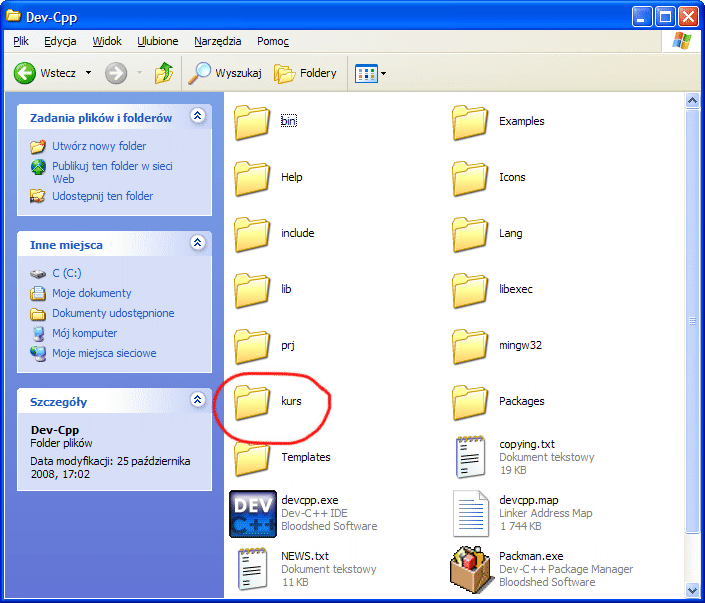The image size is (705, 603).
Task: Click the NEWS.txt document icon
Action: [253, 569]
